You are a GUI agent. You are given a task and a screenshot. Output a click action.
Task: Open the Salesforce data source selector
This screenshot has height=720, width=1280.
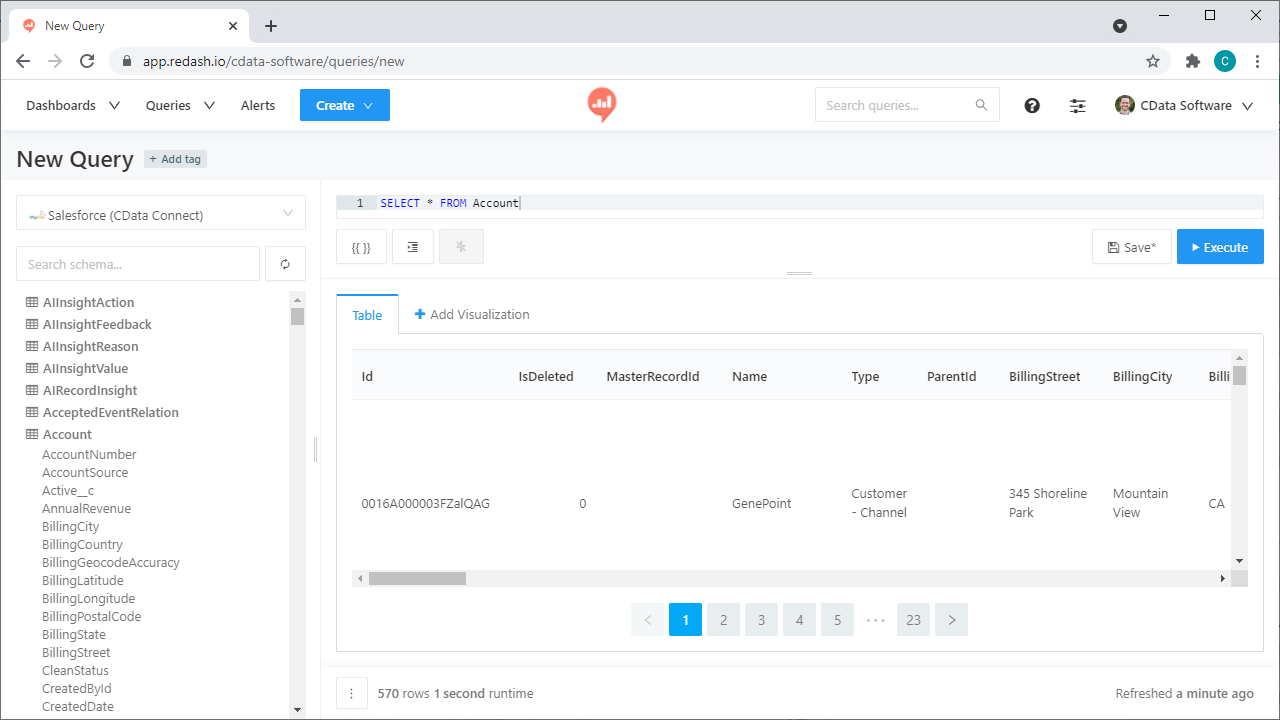161,213
